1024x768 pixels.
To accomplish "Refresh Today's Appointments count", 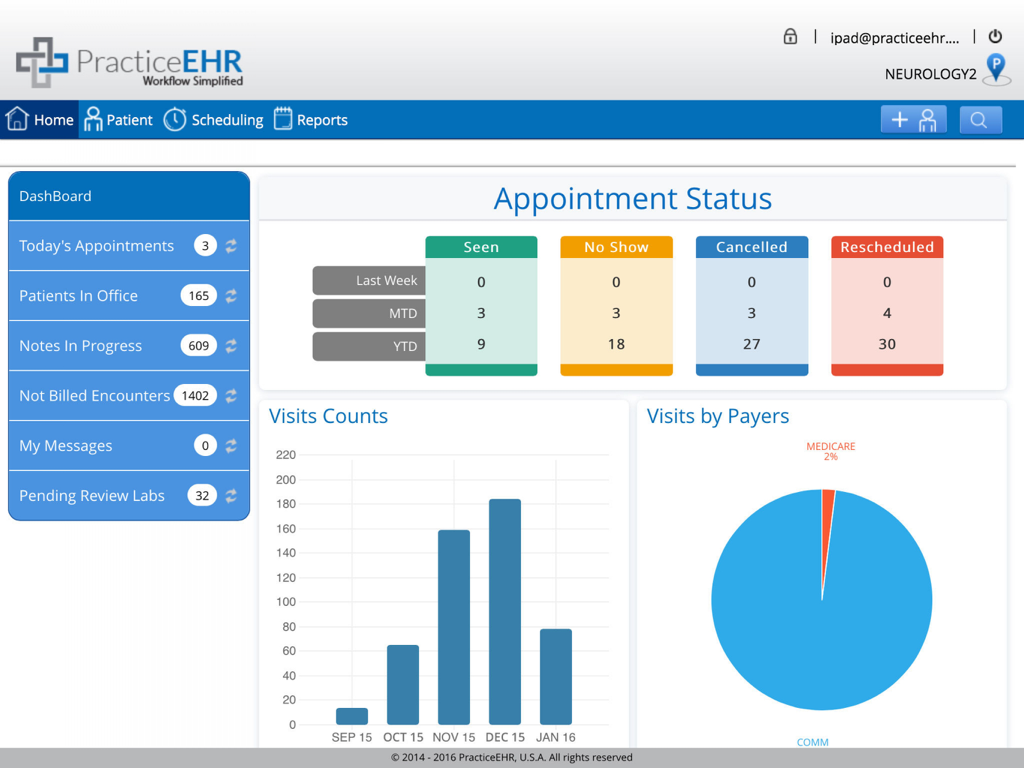I will 232,245.
